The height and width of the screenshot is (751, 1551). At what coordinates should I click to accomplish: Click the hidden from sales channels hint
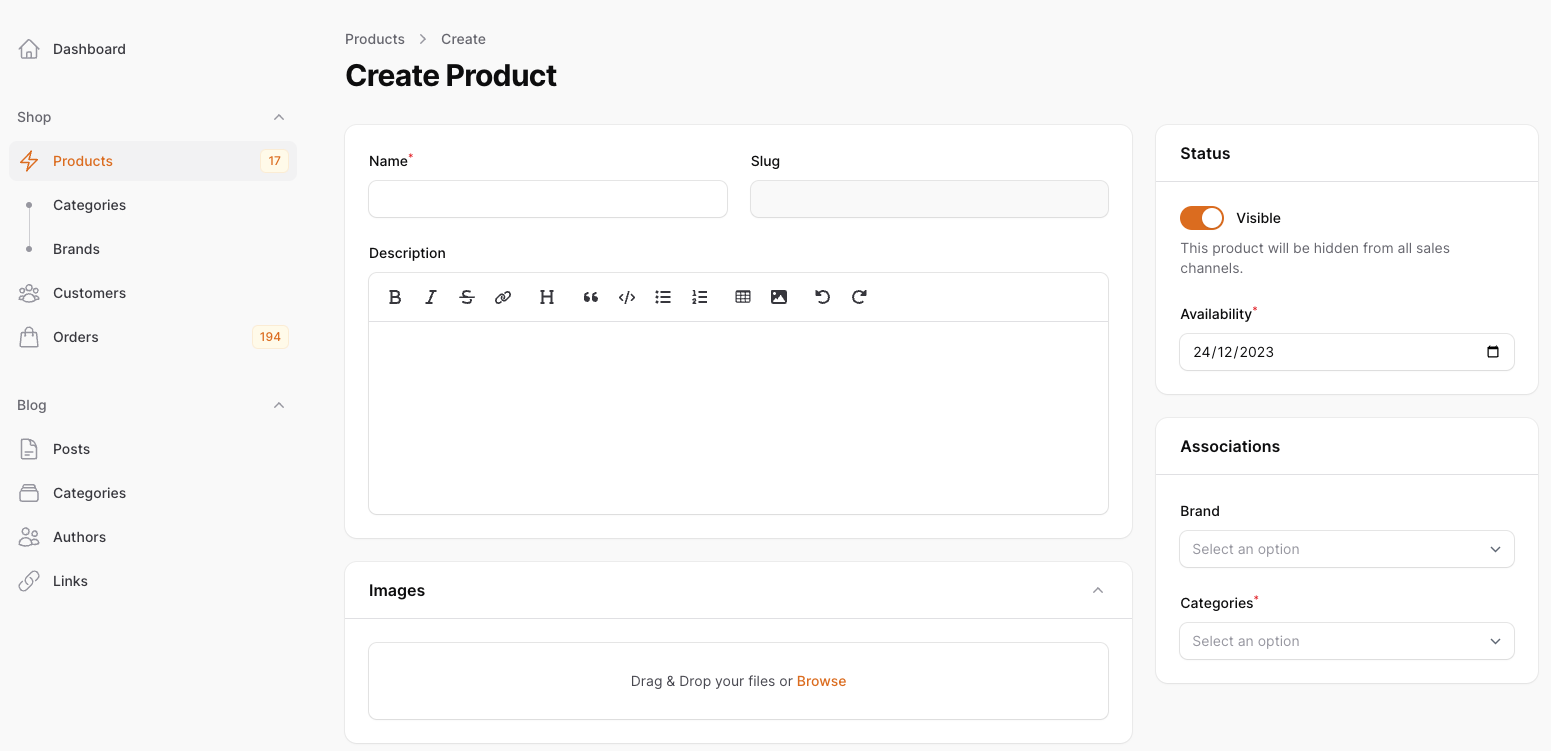click(1315, 258)
